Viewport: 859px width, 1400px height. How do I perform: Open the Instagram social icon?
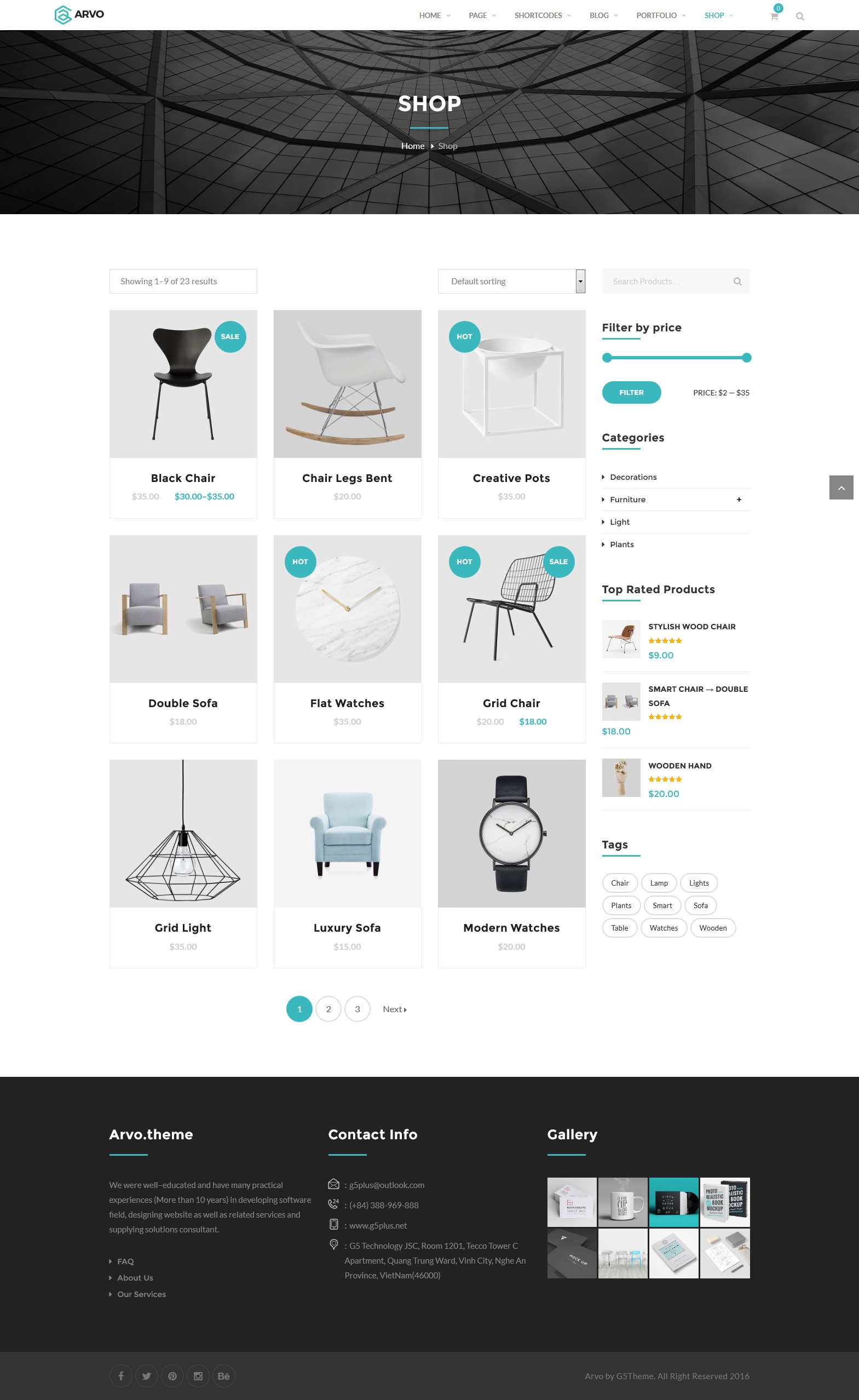pos(198,1376)
